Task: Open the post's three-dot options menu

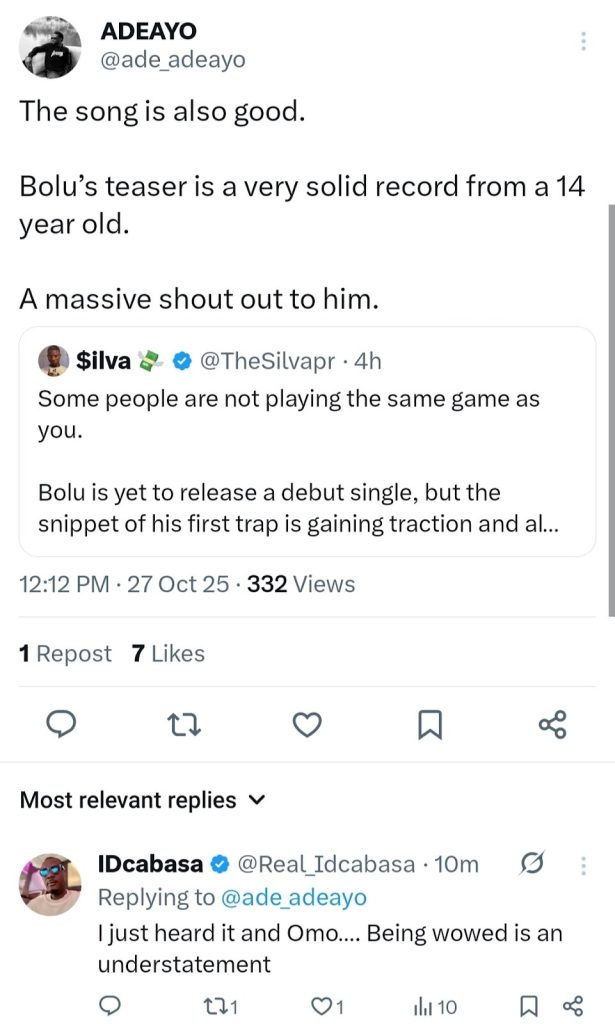Action: [584, 42]
